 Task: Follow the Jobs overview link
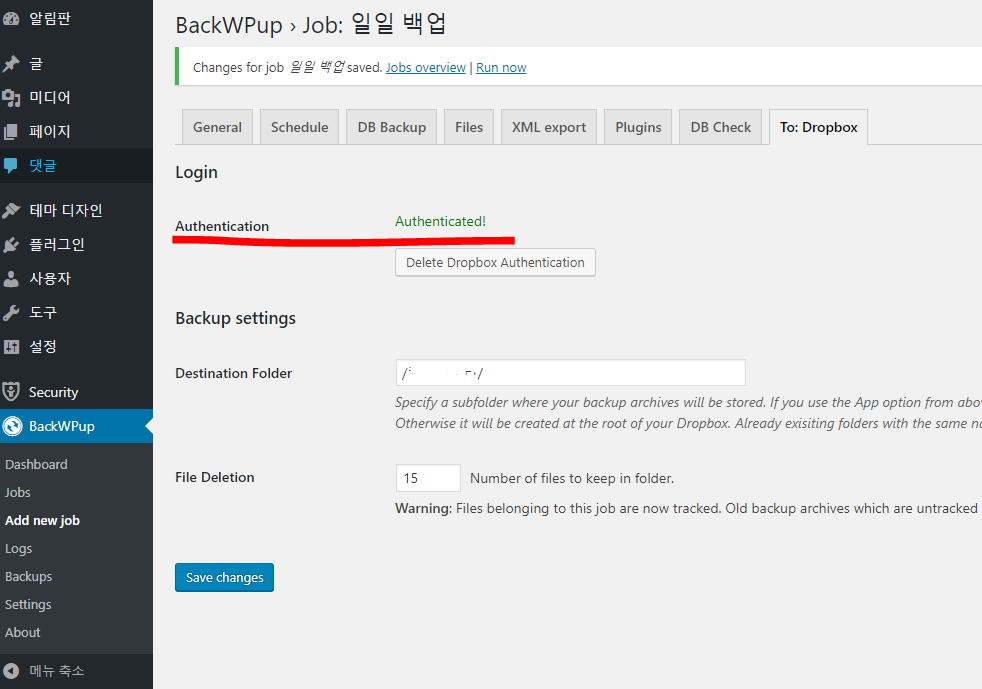(426, 68)
